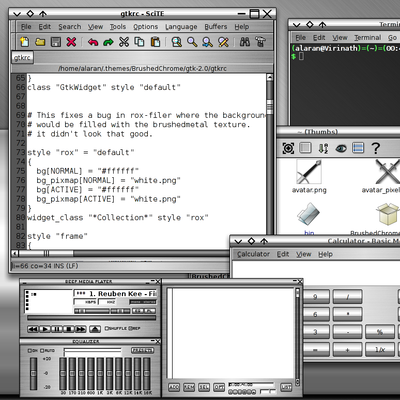Click the Cut scissors icon

click(x=124, y=42)
